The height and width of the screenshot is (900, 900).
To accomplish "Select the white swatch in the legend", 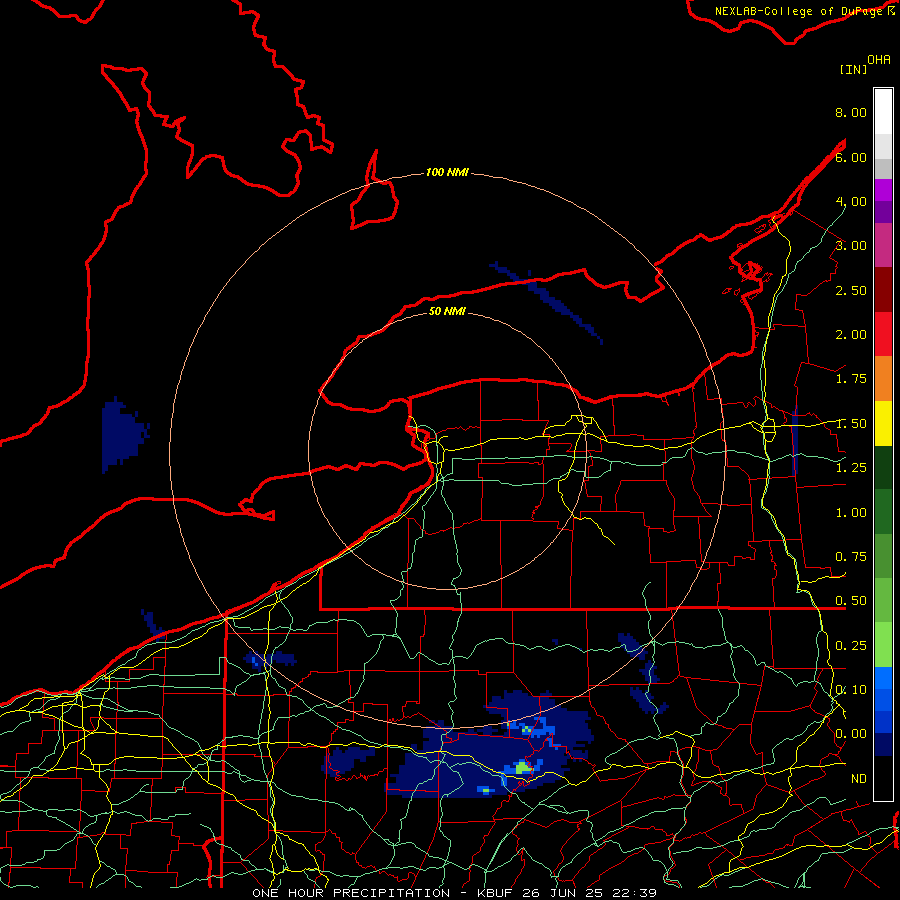I will (x=883, y=112).
